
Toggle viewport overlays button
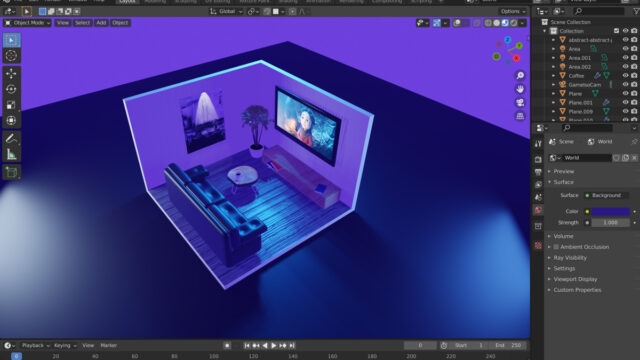click(457, 23)
